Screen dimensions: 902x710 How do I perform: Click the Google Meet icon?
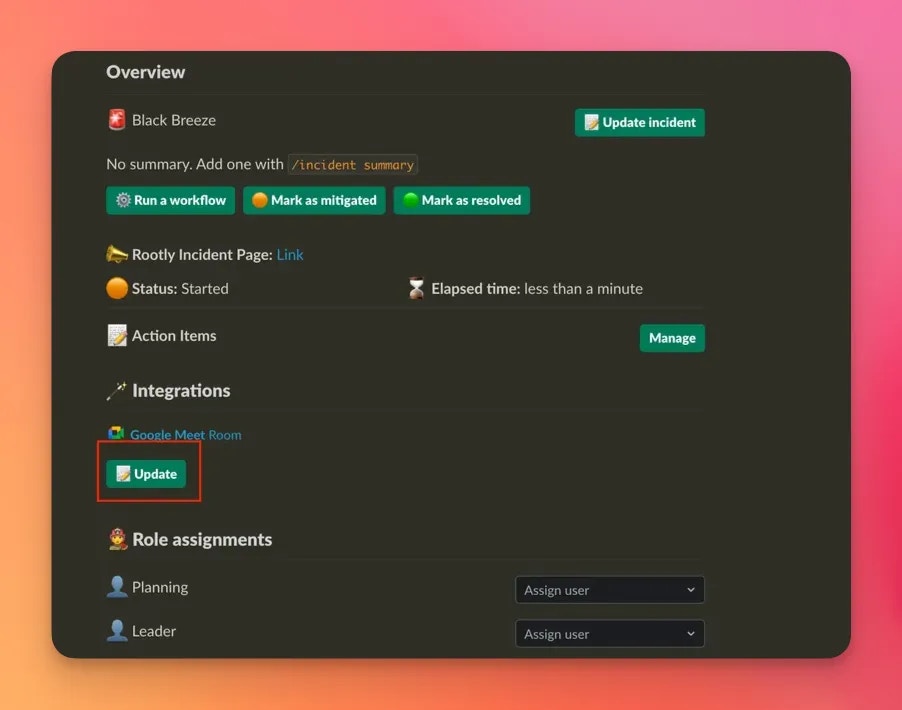click(116, 433)
